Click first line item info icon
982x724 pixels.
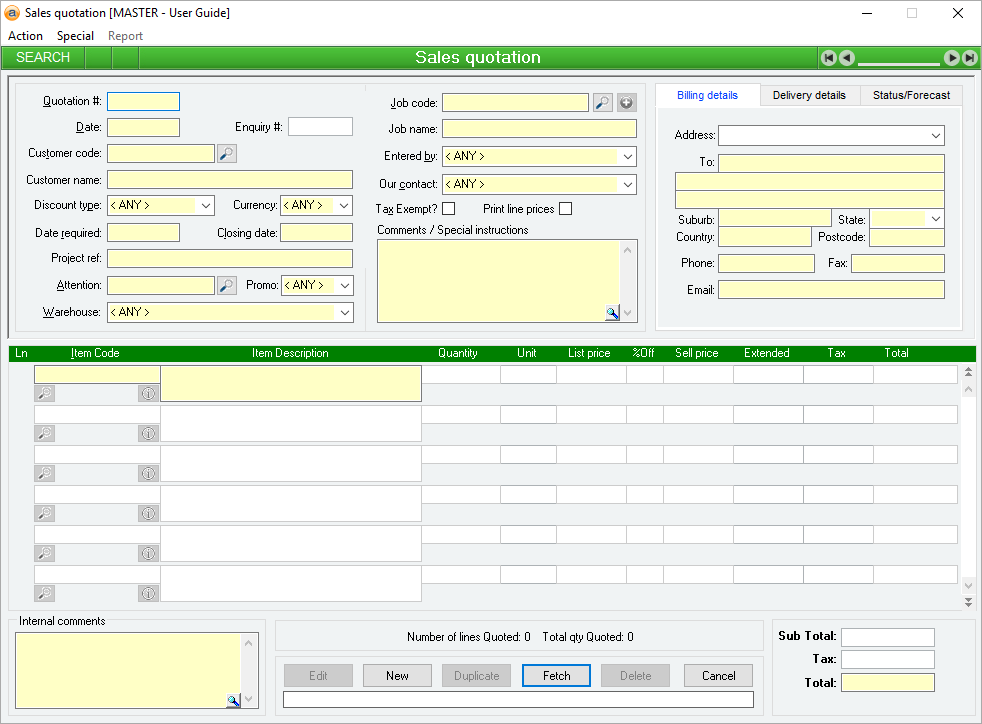point(149,394)
